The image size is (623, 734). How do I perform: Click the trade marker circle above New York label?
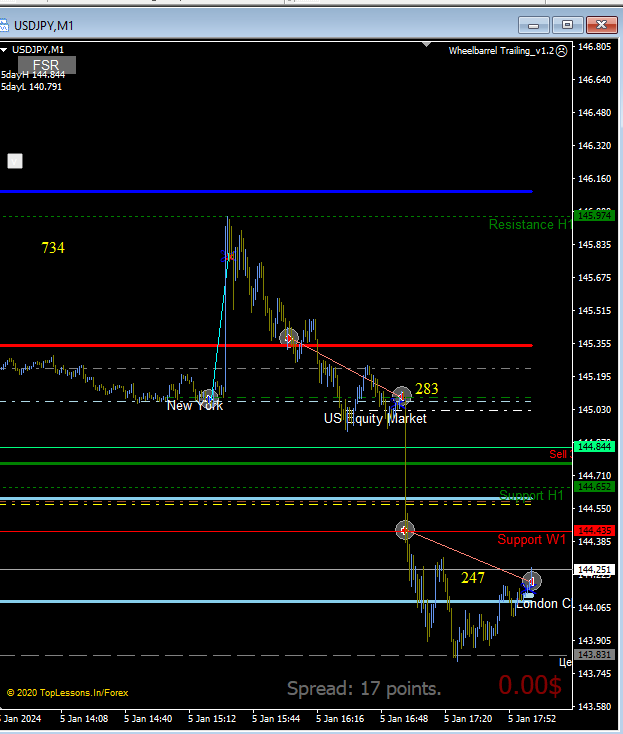[209, 398]
